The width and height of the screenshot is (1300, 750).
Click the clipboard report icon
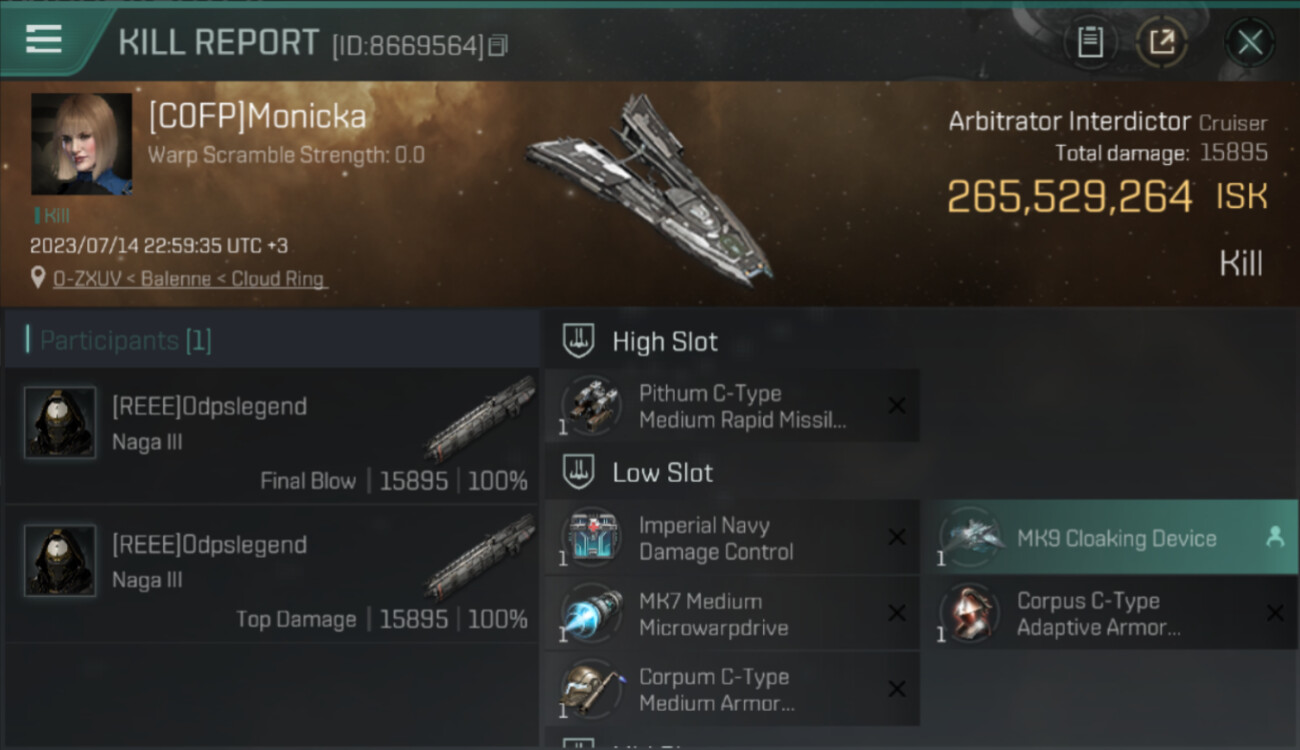point(1090,42)
